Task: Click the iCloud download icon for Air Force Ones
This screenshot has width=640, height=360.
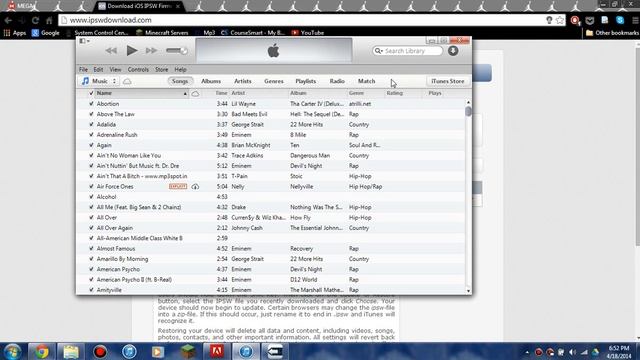Action: point(195,187)
